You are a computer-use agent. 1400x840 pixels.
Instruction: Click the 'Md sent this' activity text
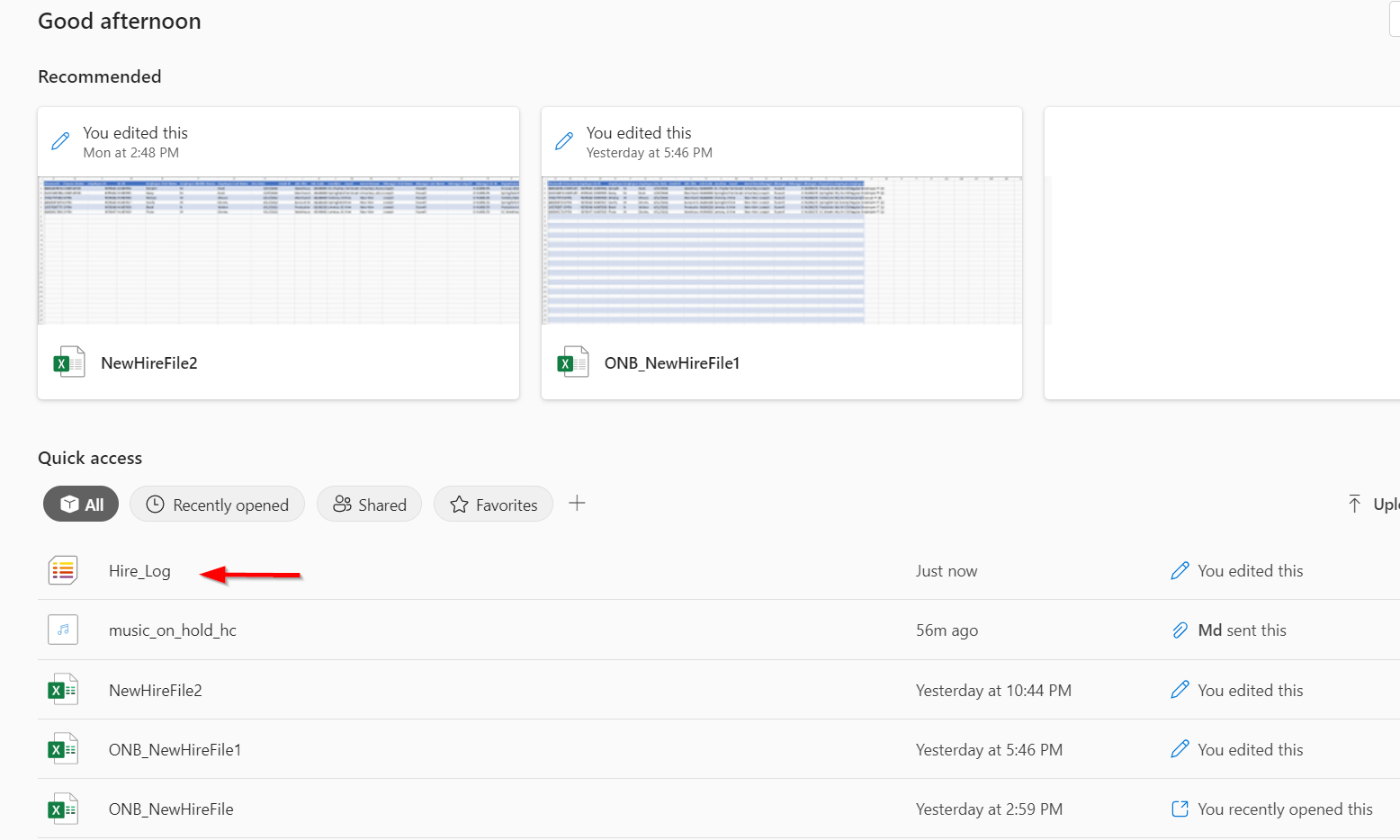pyautogui.click(x=1243, y=630)
